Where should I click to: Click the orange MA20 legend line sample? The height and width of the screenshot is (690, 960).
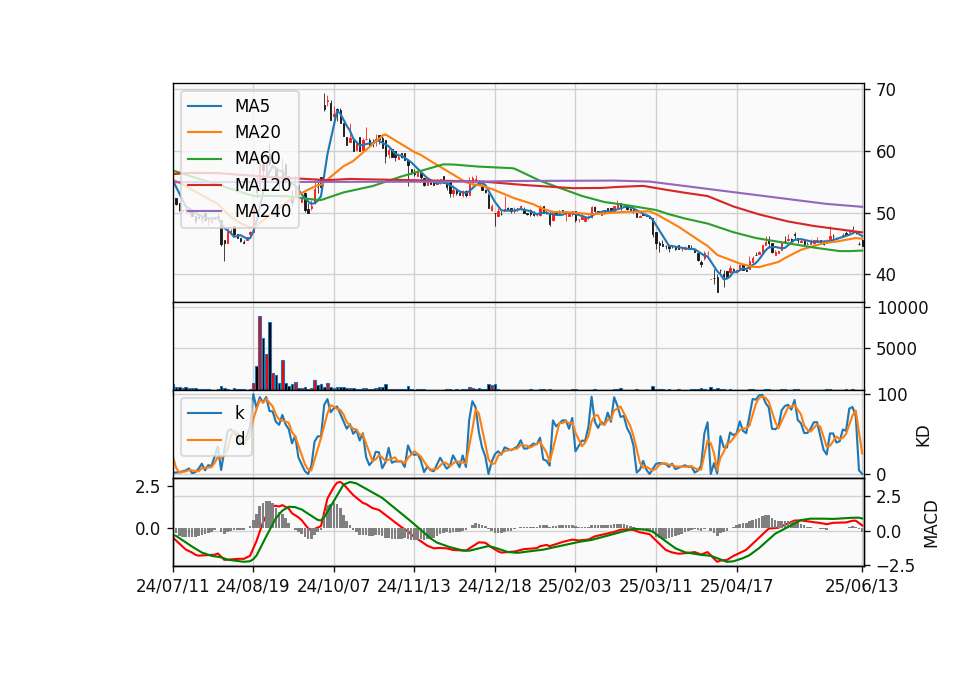(x=204, y=132)
